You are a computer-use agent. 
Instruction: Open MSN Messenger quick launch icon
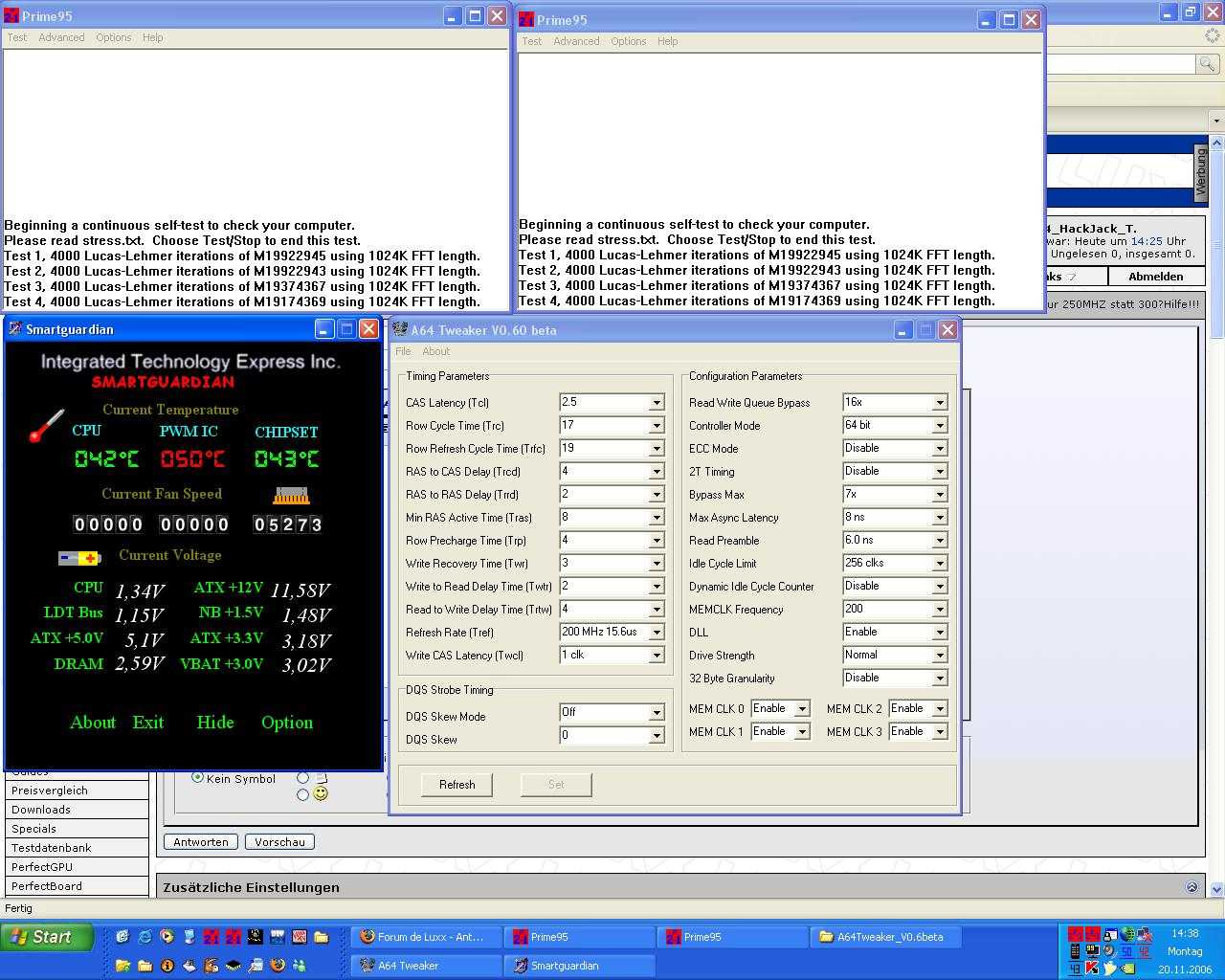(300, 965)
